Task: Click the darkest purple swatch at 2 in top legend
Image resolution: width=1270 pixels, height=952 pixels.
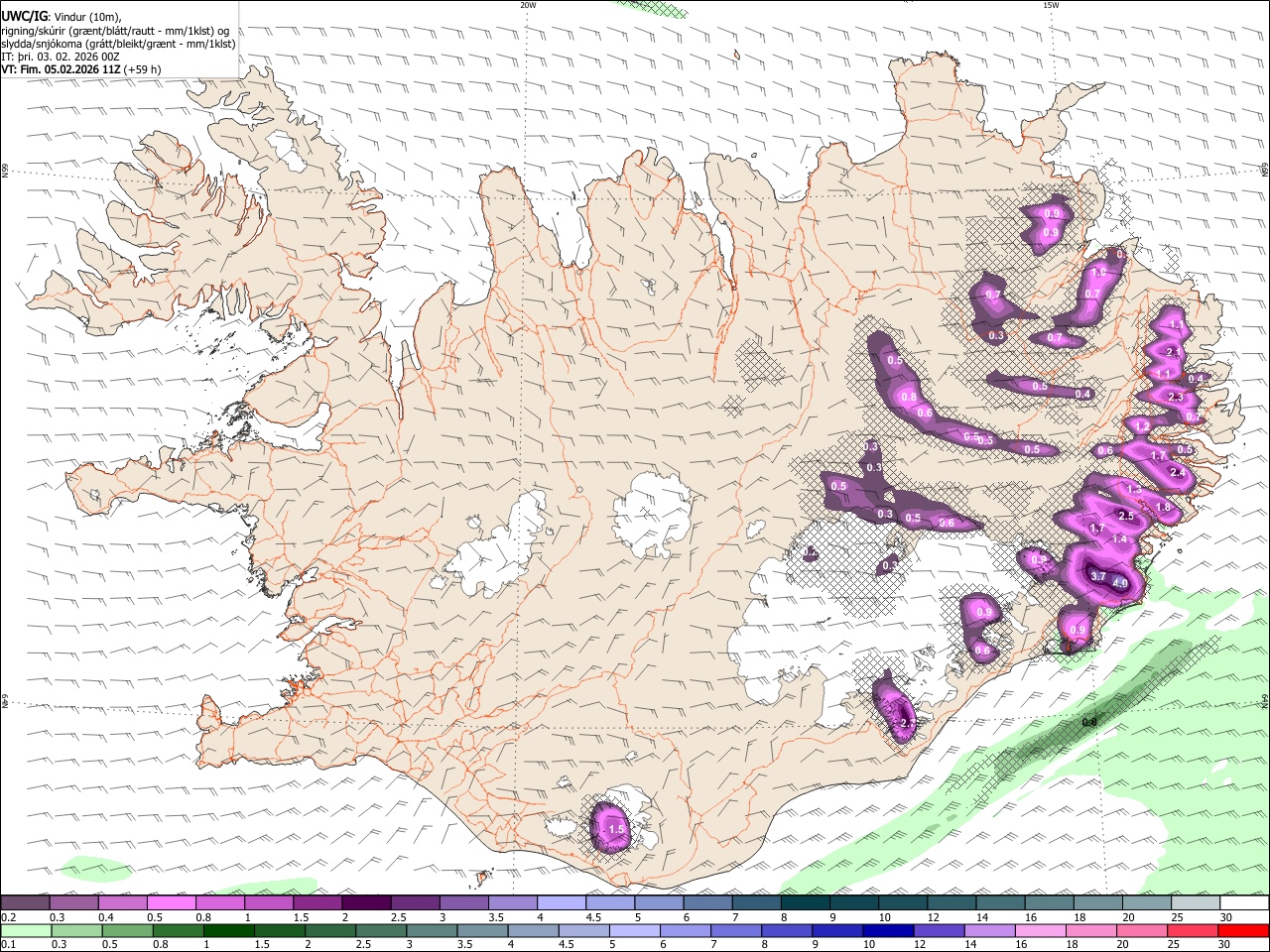Action: [x=365, y=903]
